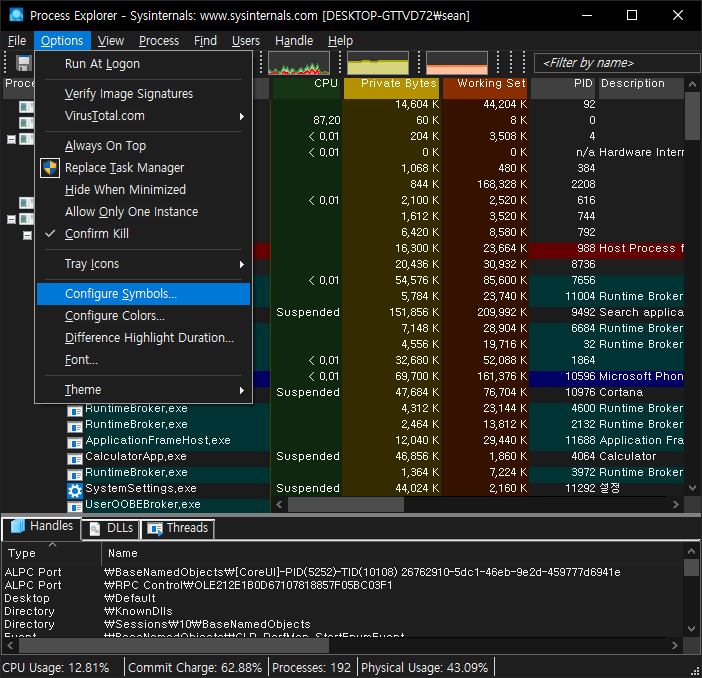
Task: Click the UserOOBEBroker.exe process icon
Action: (75, 506)
